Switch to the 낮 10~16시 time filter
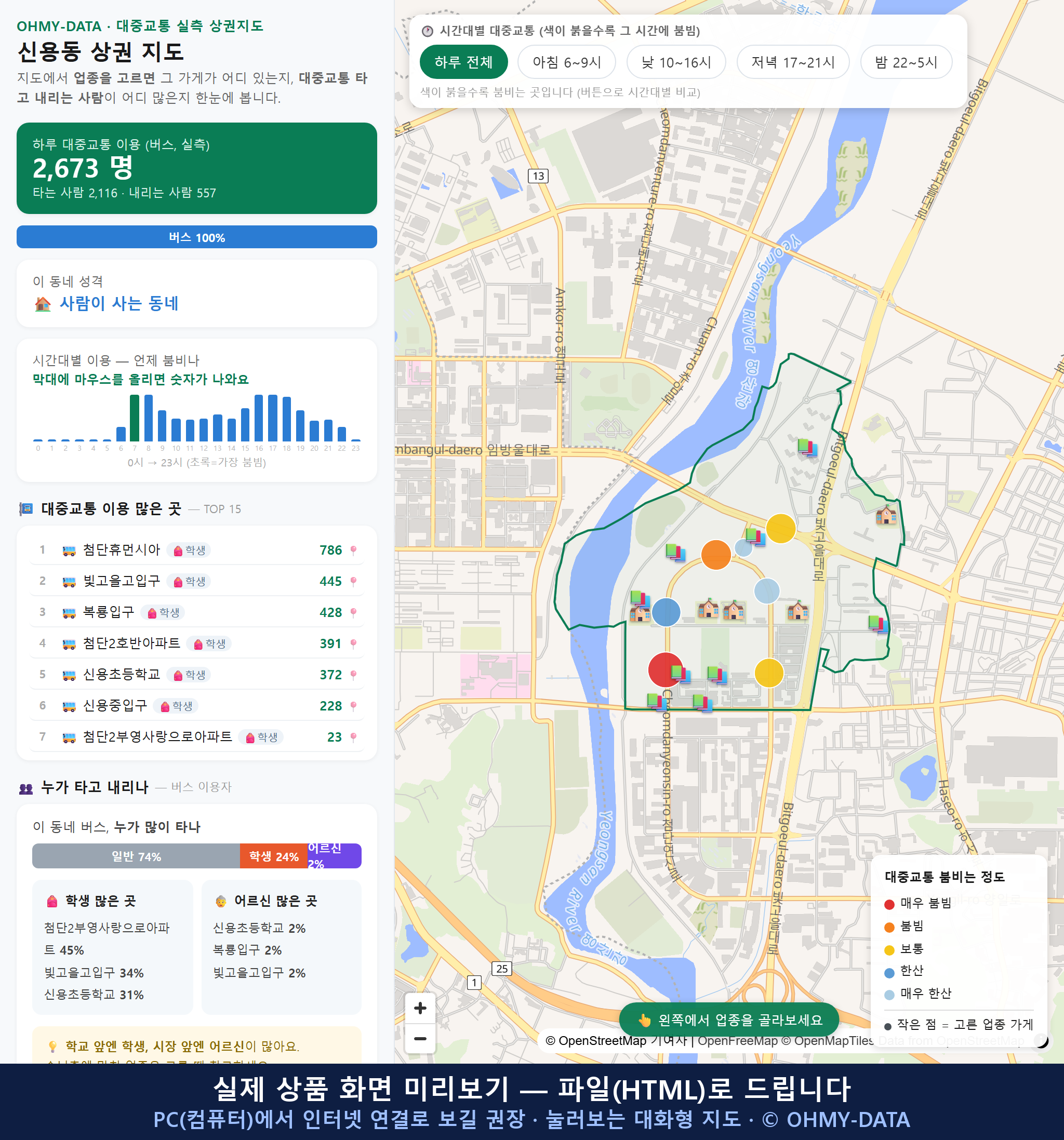The width and height of the screenshot is (1064, 1140). tap(676, 62)
